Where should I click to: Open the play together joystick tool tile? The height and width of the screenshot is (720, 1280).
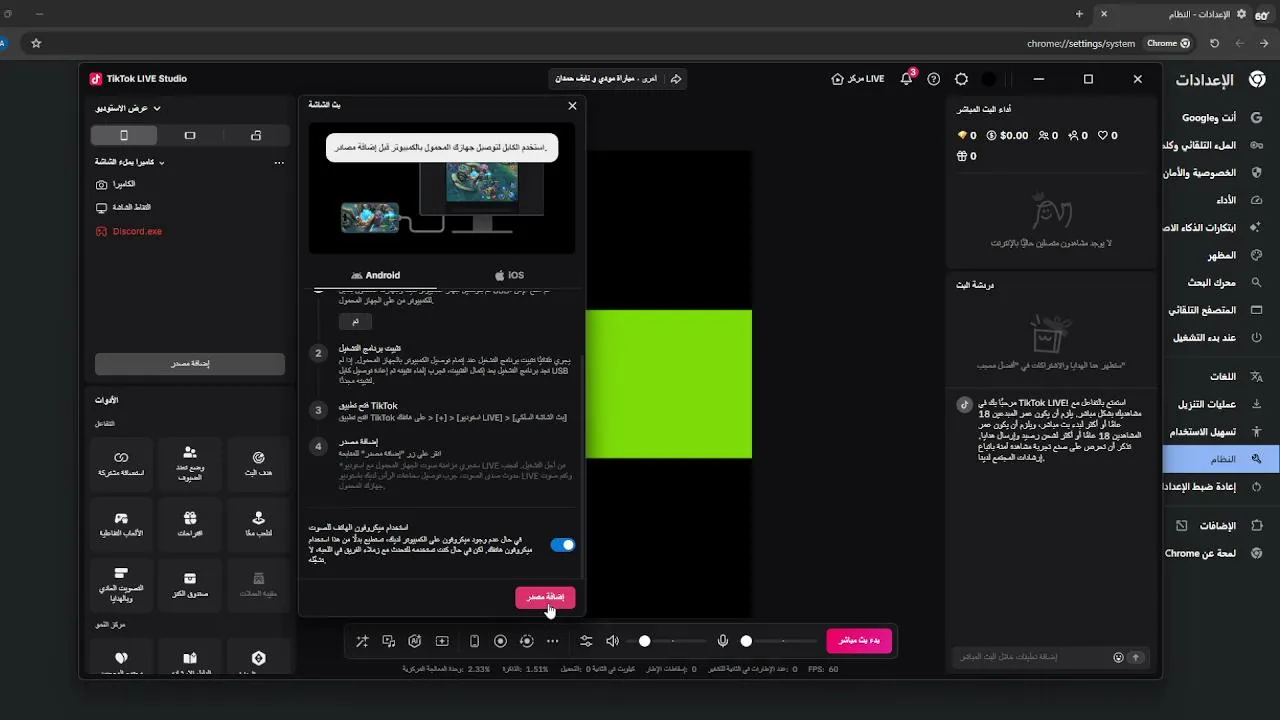click(258, 525)
